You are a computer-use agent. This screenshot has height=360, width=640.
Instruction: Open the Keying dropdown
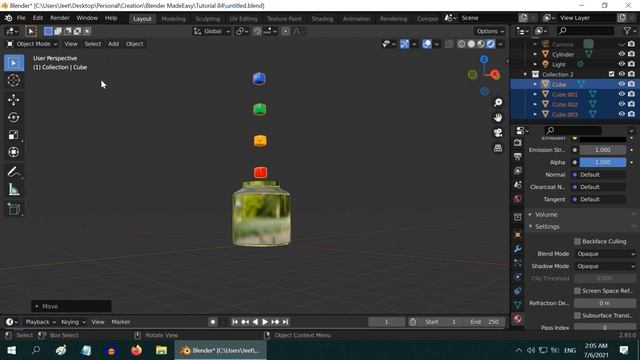tap(73, 322)
